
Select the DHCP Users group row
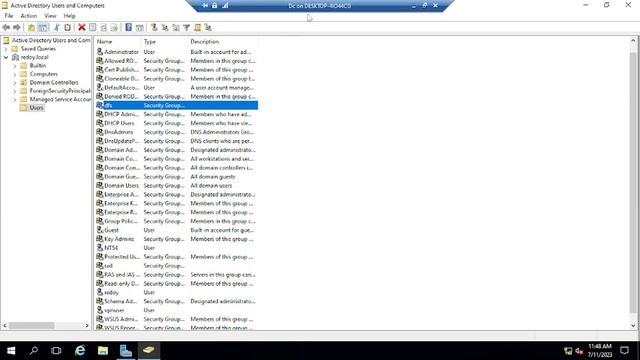[x=176, y=123]
